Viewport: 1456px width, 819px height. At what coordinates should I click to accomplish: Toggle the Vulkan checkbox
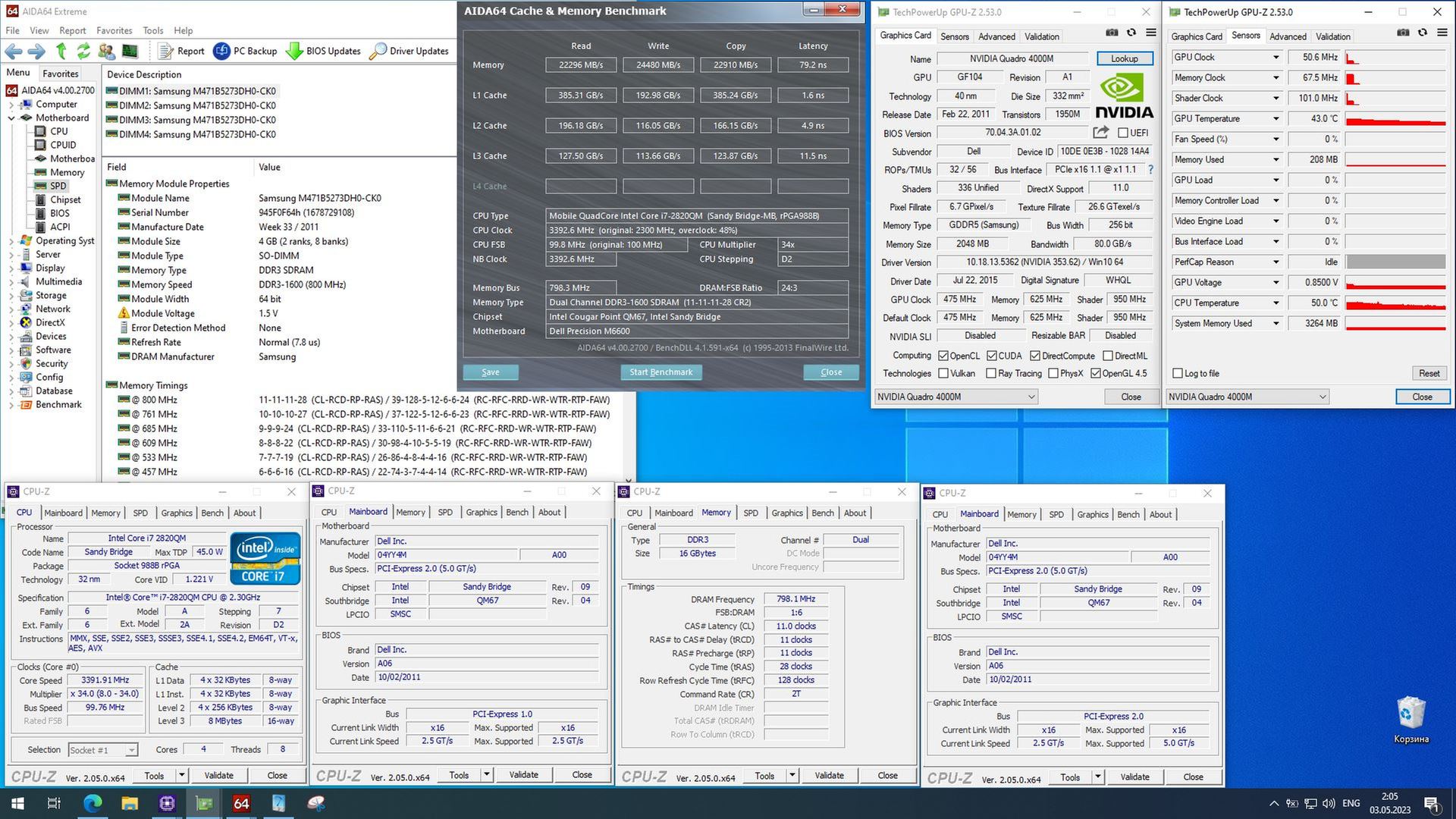(x=943, y=373)
